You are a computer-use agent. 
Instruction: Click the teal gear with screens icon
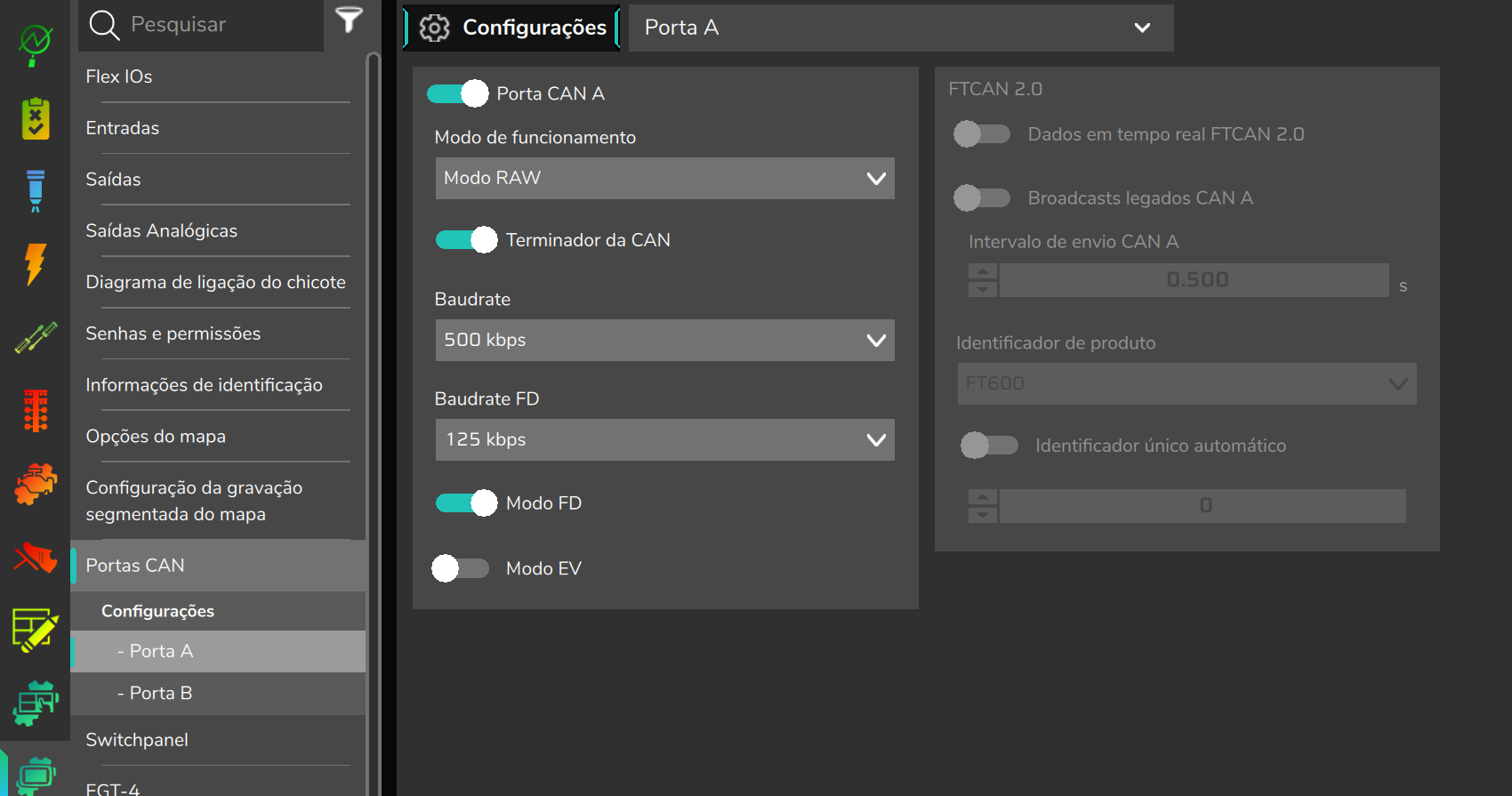[36, 703]
